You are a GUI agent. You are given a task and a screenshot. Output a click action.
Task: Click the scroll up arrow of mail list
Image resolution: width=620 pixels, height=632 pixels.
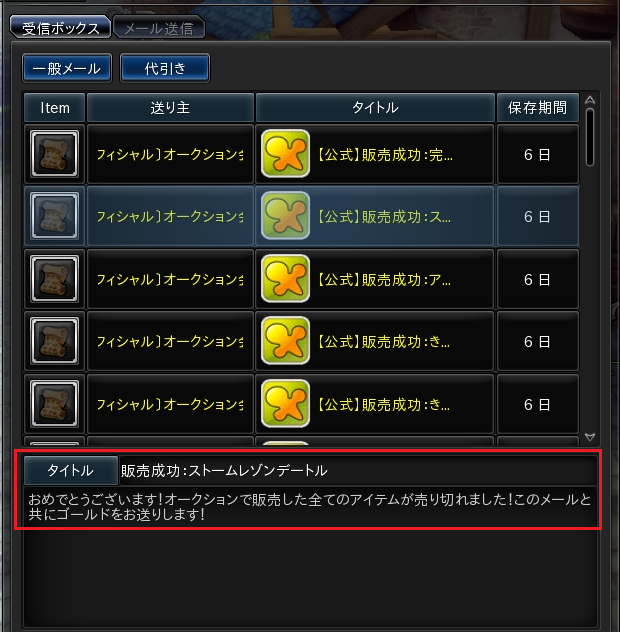pyautogui.click(x=590, y=100)
